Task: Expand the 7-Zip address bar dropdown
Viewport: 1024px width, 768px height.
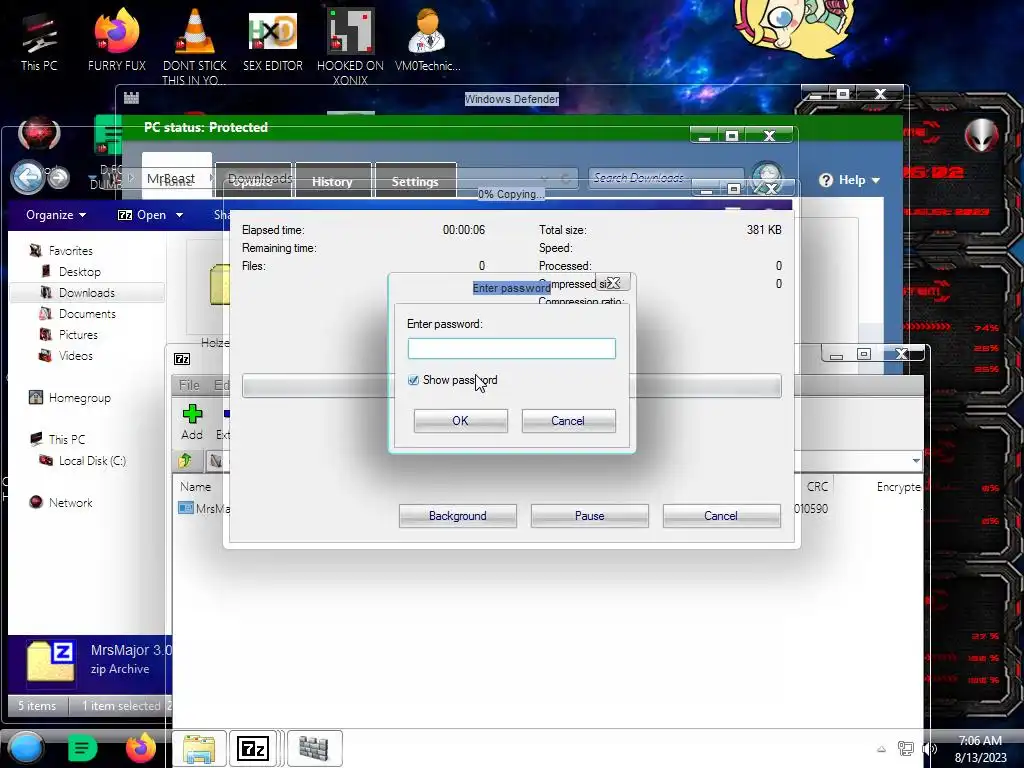Action: point(916,460)
